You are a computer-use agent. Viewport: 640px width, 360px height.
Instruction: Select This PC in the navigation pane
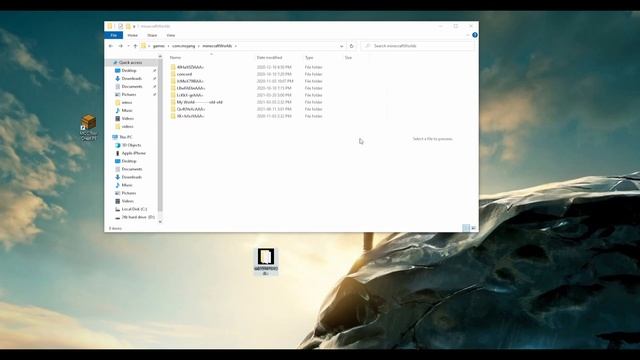point(126,137)
